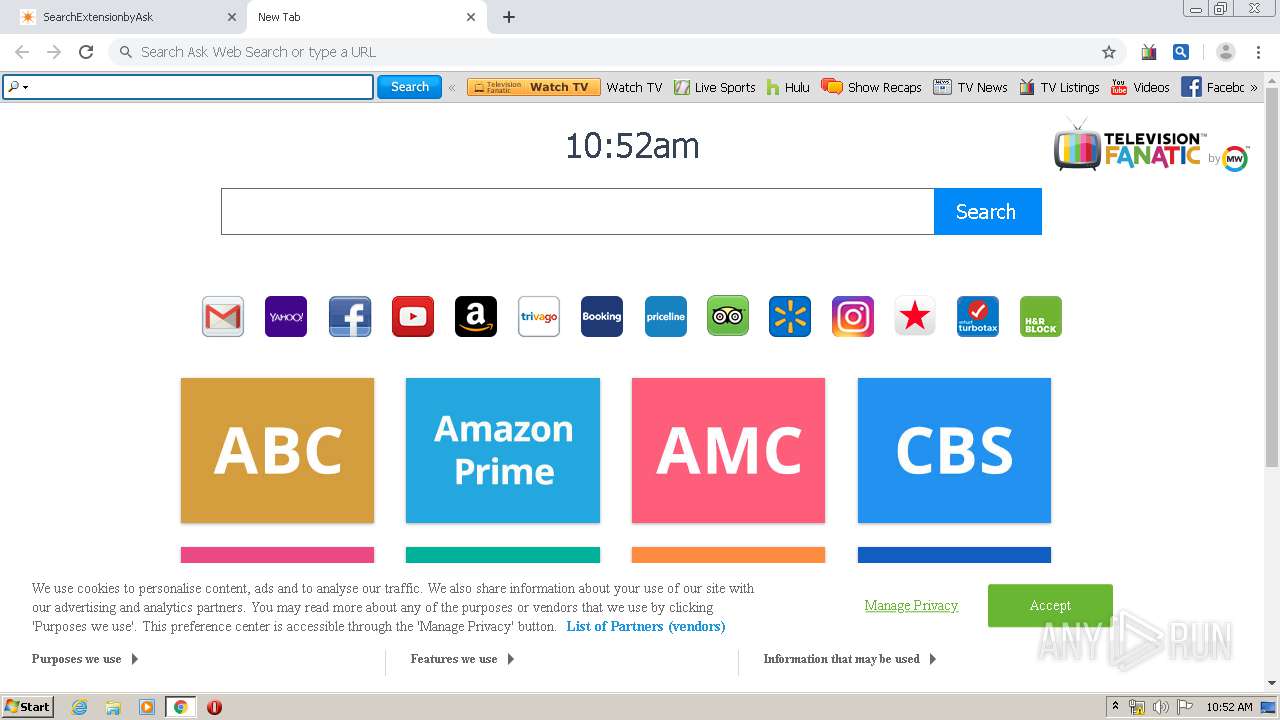The width and height of the screenshot is (1280, 720).
Task: Close the SearchExtensionbyAsk tab
Action: [x=232, y=17]
